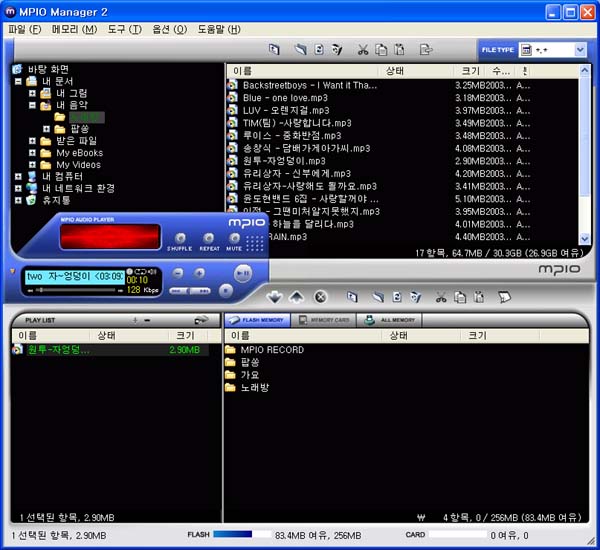Switch to the MEMORY CARD tab
The image size is (600, 550).
pos(324,320)
